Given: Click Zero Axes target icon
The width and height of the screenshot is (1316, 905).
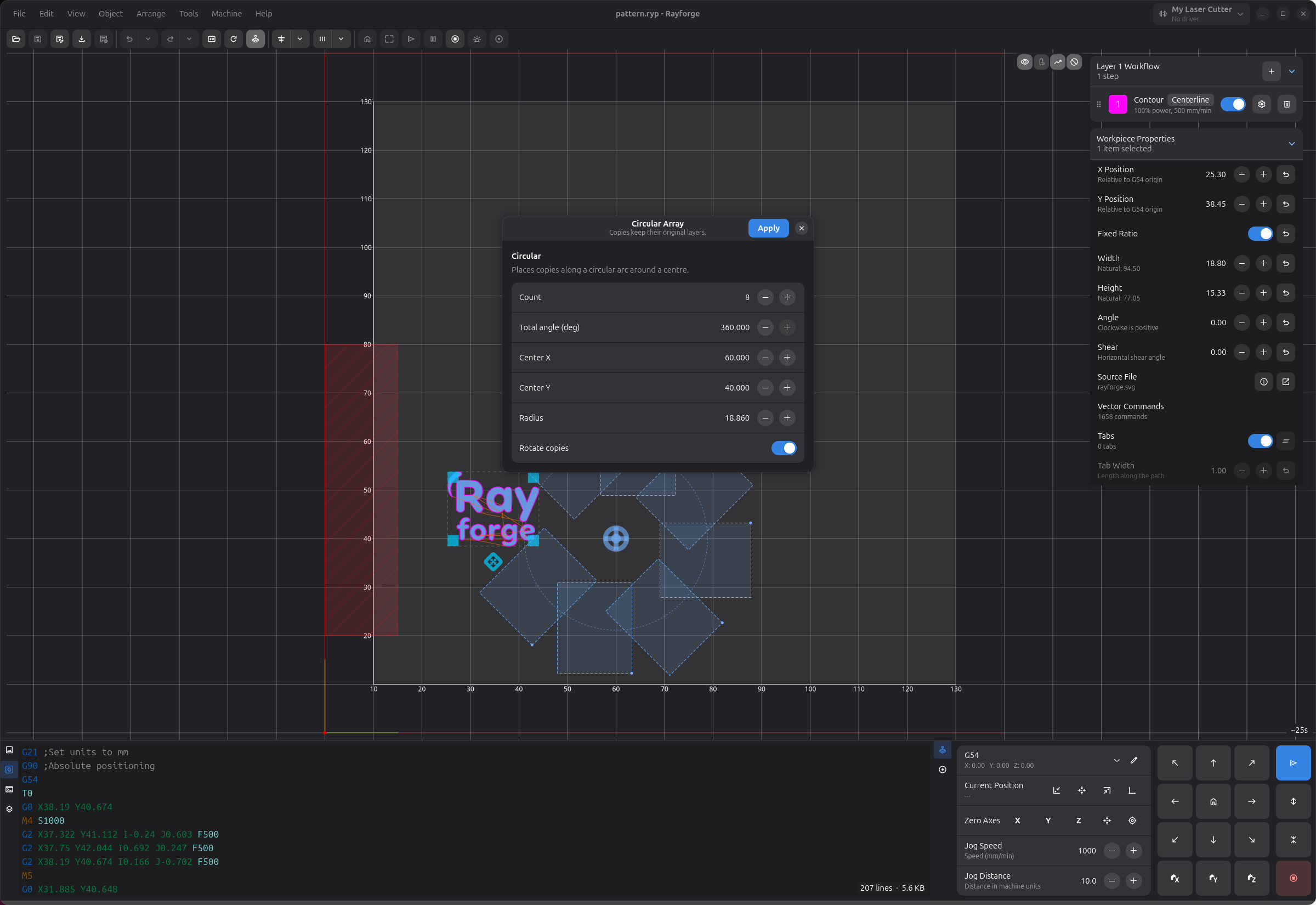Looking at the screenshot, I should (x=1132, y=821).
